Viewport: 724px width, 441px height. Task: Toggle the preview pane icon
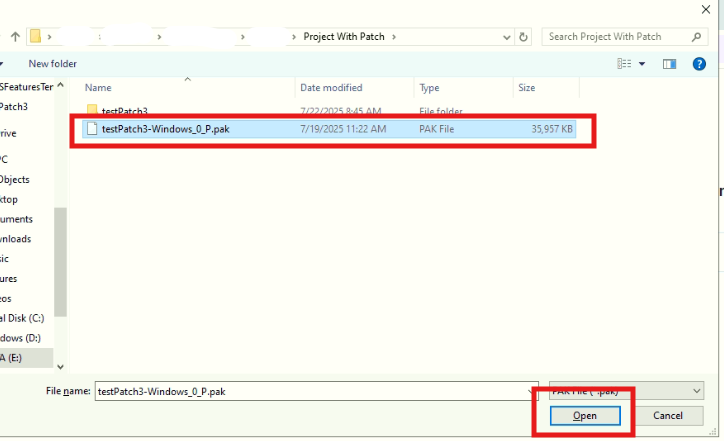tap(669, 63)
